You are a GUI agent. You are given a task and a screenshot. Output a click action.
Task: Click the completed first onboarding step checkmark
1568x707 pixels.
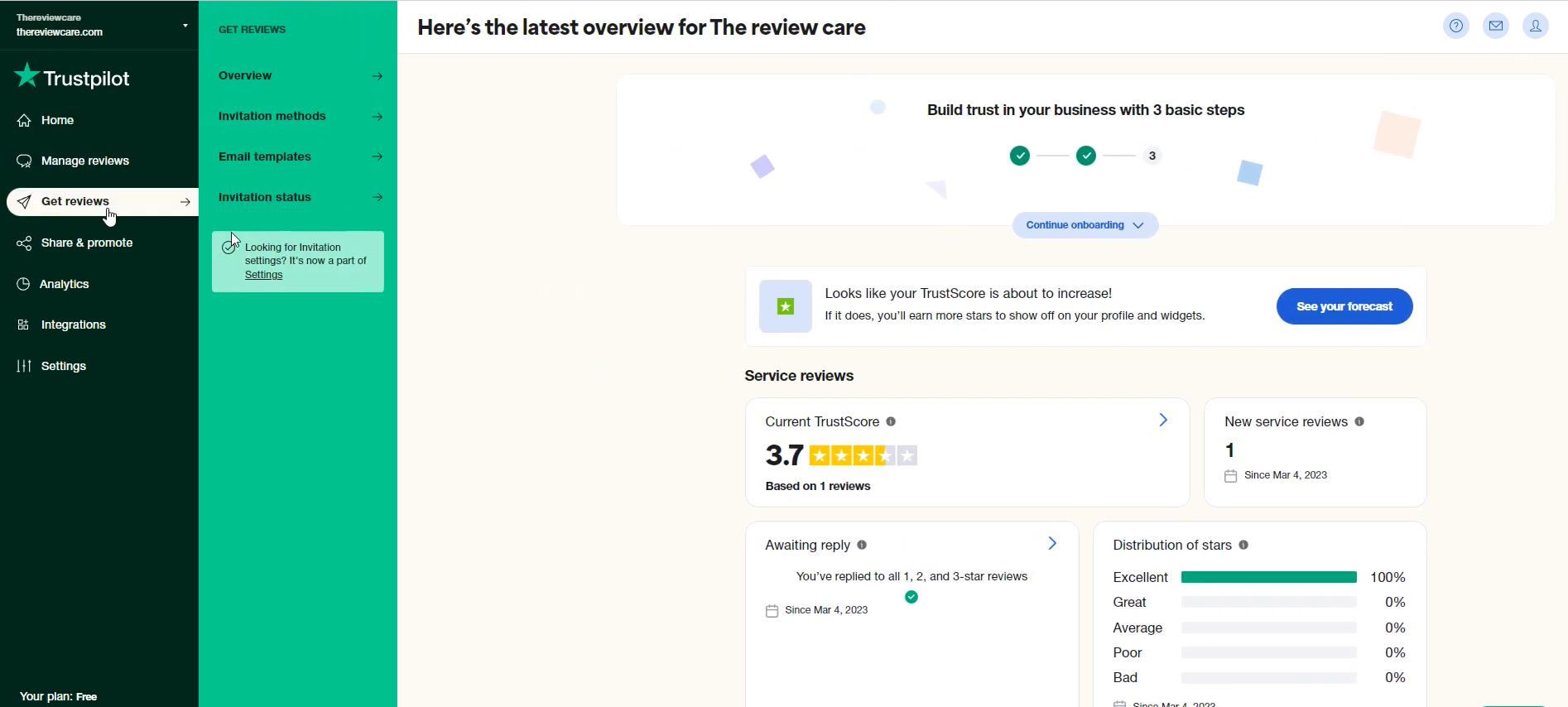[x=1020, y=156]
